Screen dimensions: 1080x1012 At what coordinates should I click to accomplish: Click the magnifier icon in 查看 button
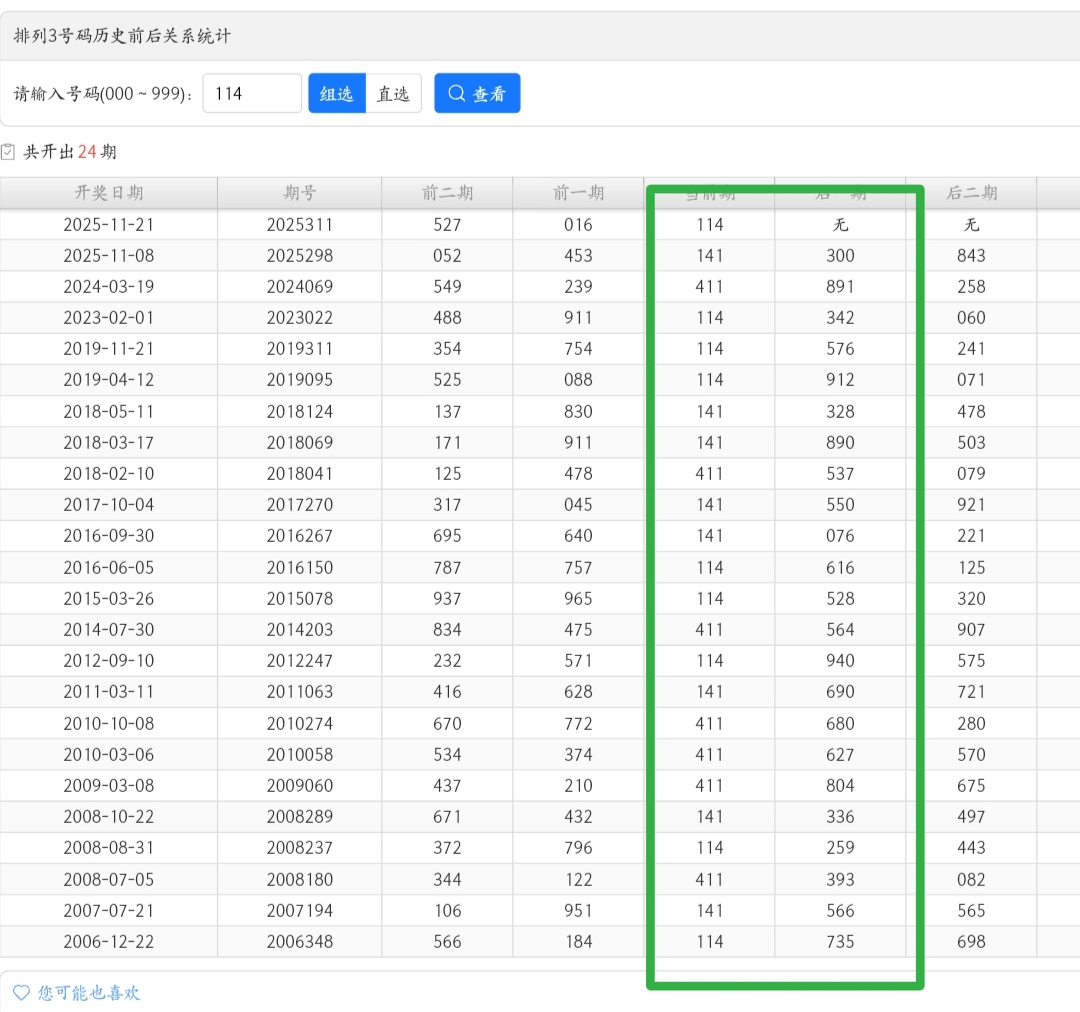(x=457, y=94)
